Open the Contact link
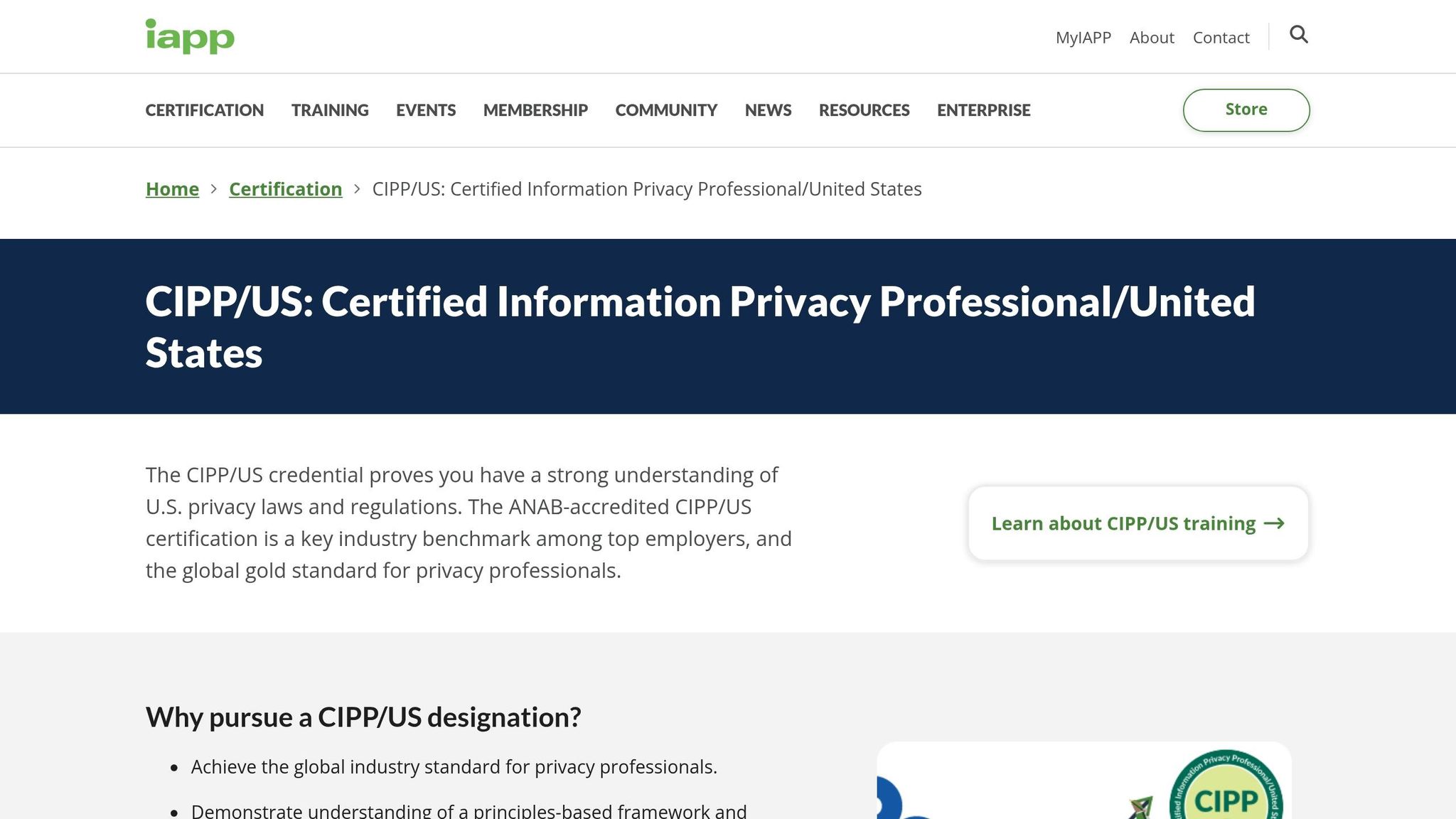Screen dimensions: 1456x819 tap(1221, 38)
